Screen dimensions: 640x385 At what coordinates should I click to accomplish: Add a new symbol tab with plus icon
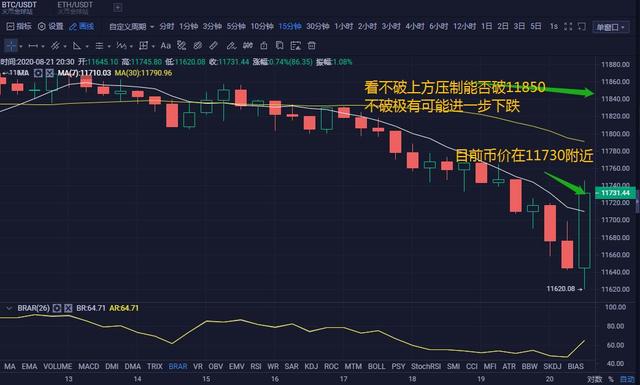pos(118,7)
